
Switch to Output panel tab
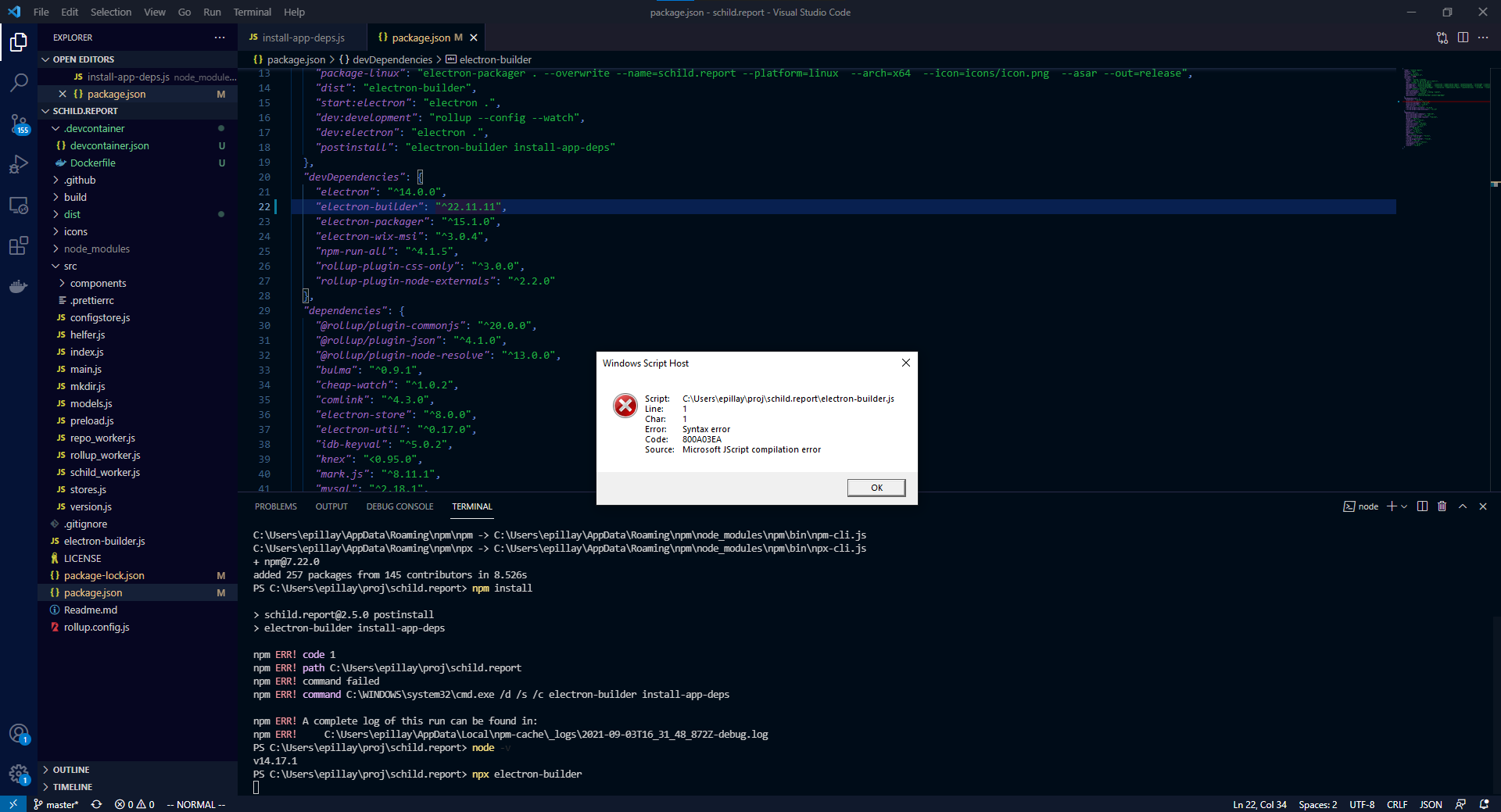click(x=331, y=506)
